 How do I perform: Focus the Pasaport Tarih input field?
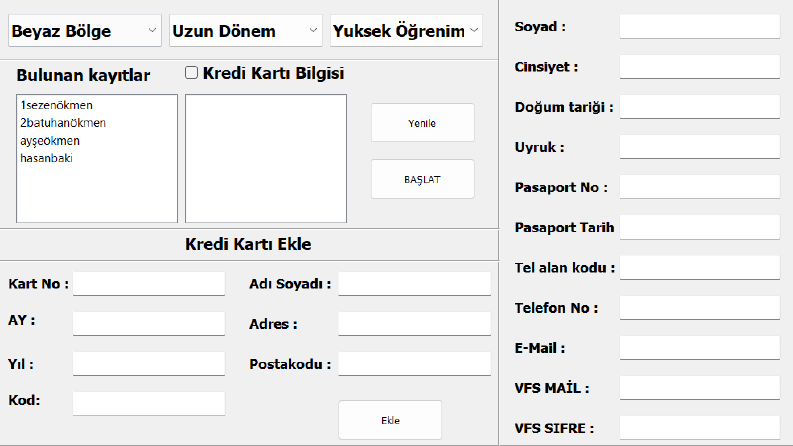pyautogui.click(x=700, y=227)
